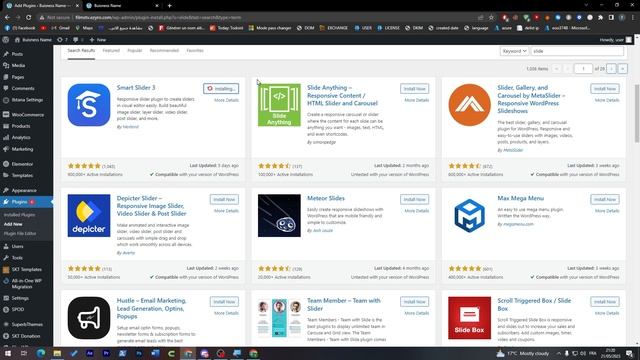Click Slide Box red plugin icon
Screen dimensions: 640x360
point(469,318)
